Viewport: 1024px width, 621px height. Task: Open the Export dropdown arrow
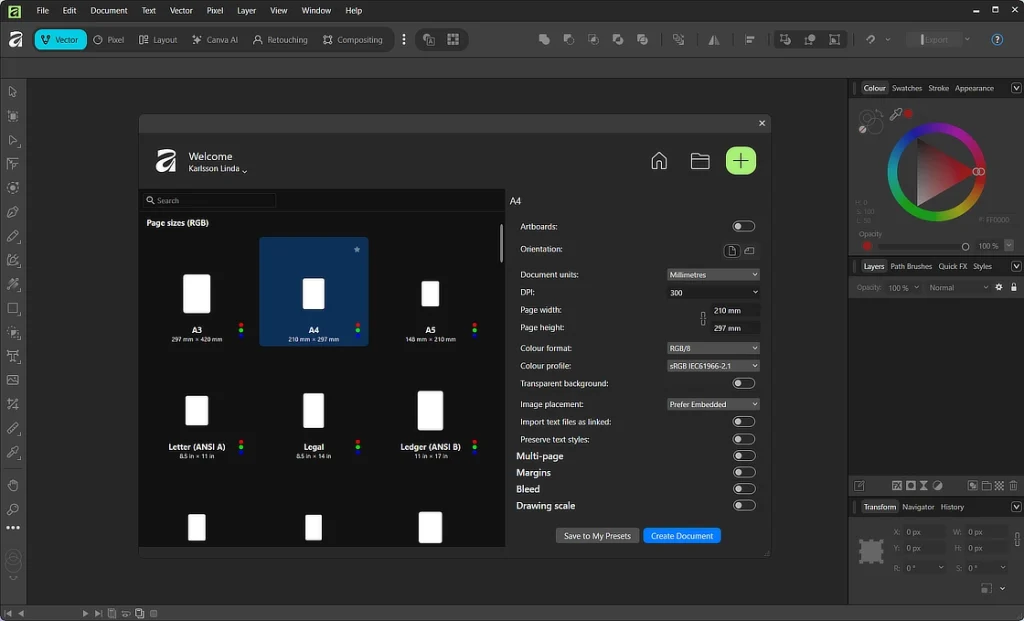click(x=967, y=40)
